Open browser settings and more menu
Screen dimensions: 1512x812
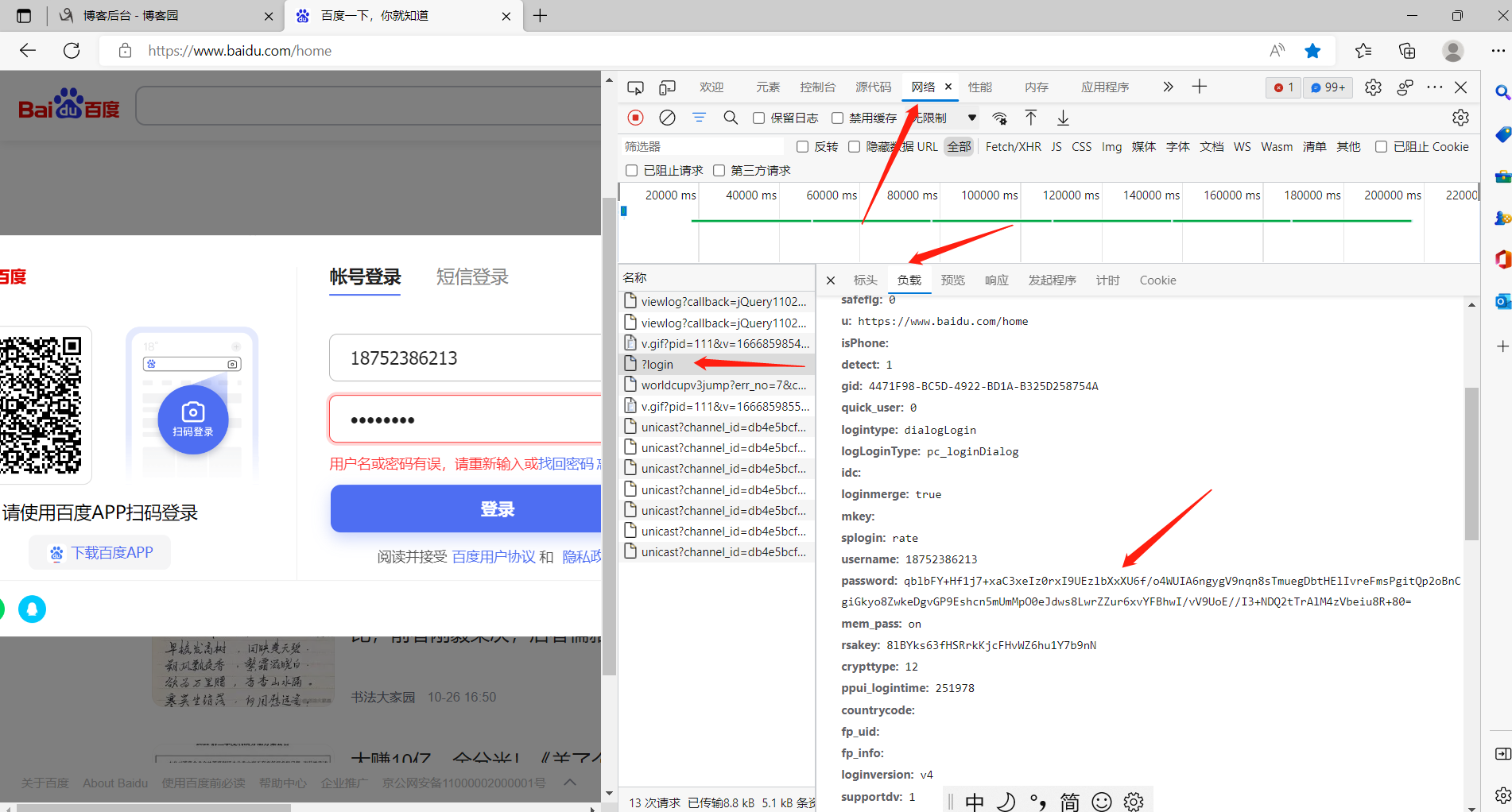1498,51
